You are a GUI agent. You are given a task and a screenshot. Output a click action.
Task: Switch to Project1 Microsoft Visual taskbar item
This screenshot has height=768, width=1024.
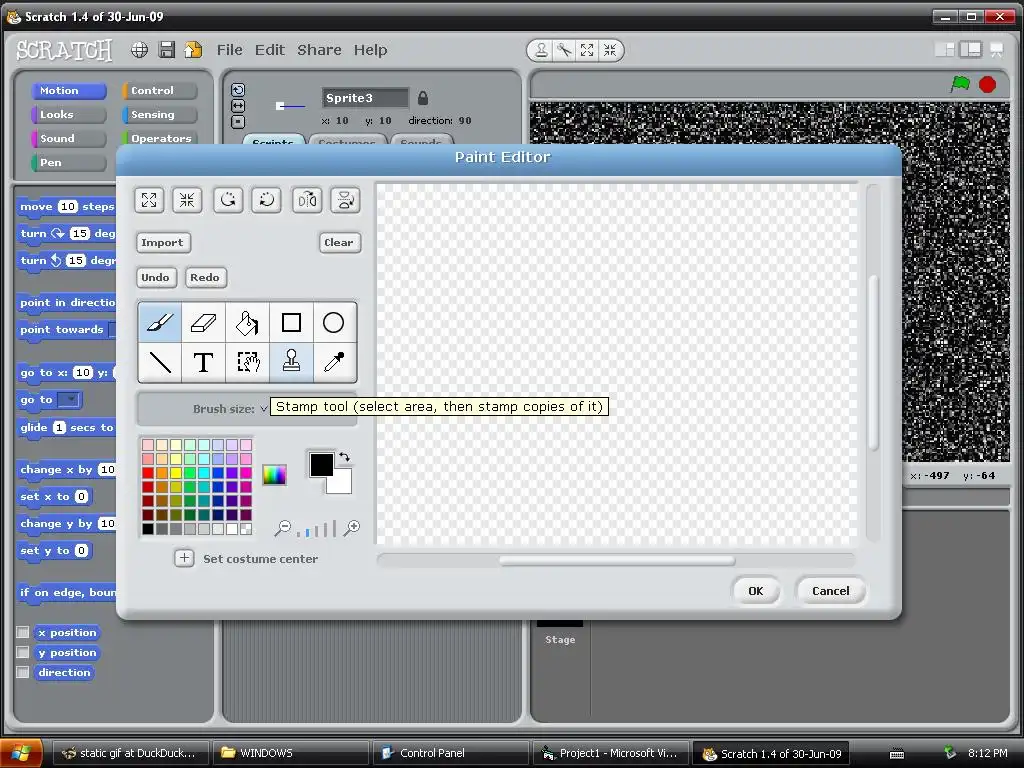coord(610,753)
